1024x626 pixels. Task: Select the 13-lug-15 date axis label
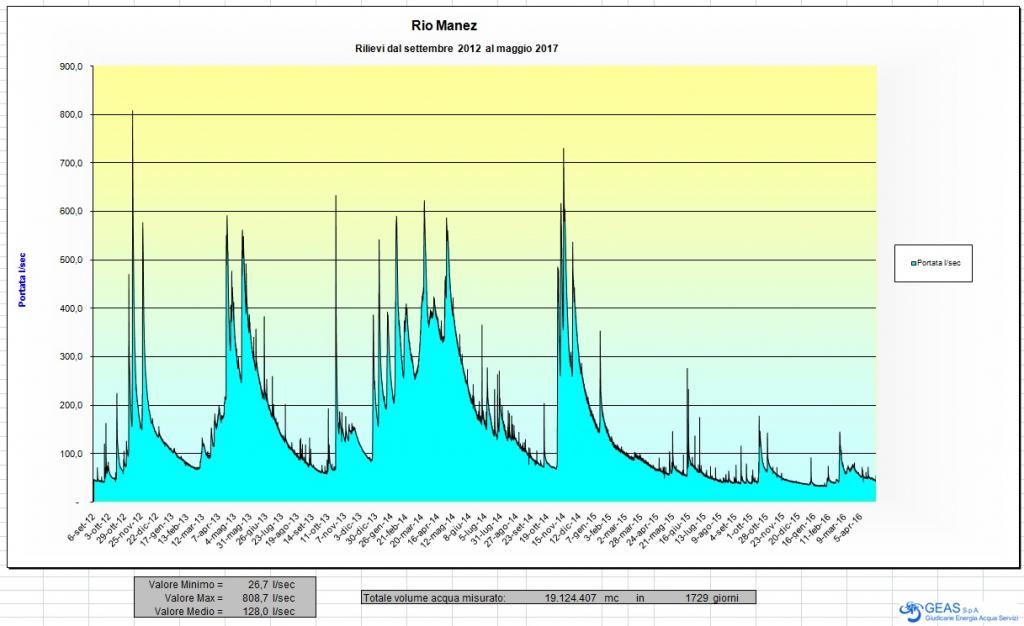[691, 529]
